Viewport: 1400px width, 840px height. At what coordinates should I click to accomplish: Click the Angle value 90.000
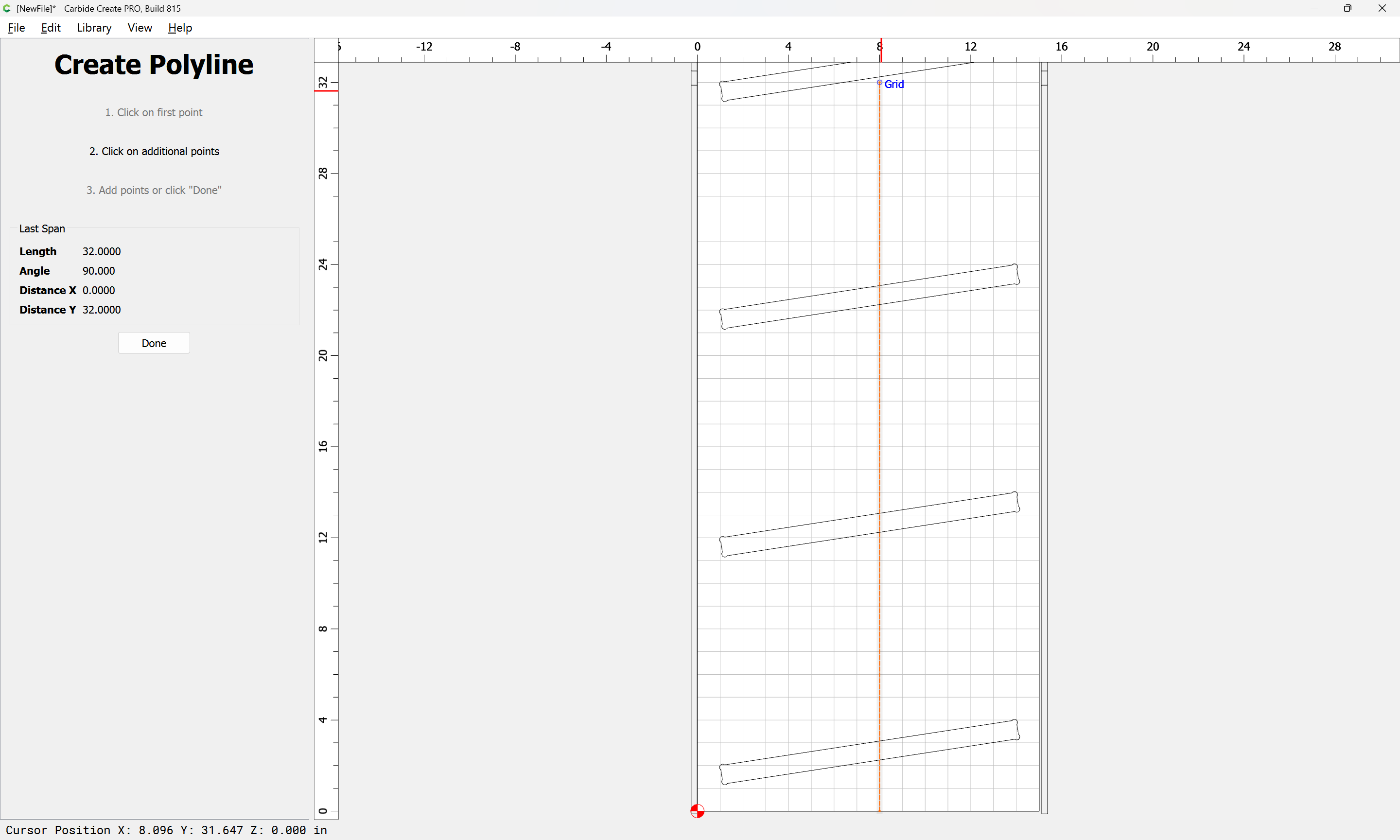coord(99,271)
